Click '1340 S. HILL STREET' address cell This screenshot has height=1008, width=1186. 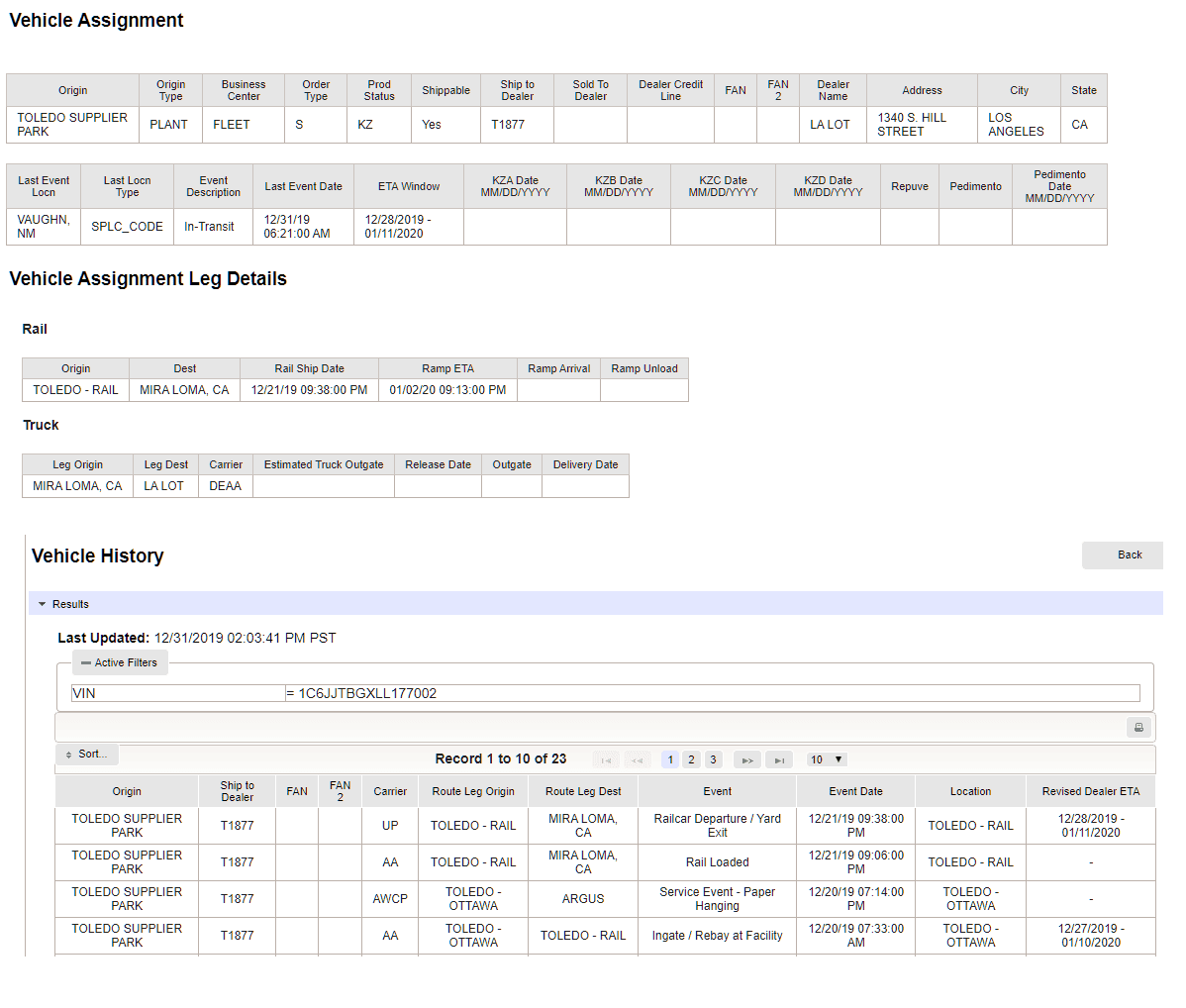pos(922,124)
